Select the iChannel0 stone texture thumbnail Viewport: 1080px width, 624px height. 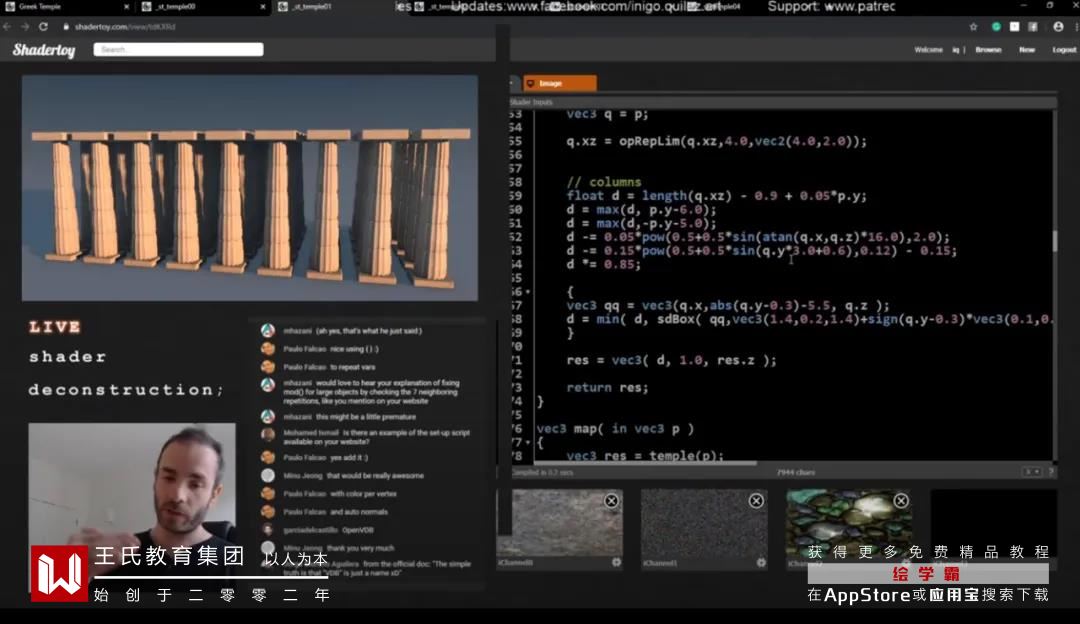click(x=559, y=523)
